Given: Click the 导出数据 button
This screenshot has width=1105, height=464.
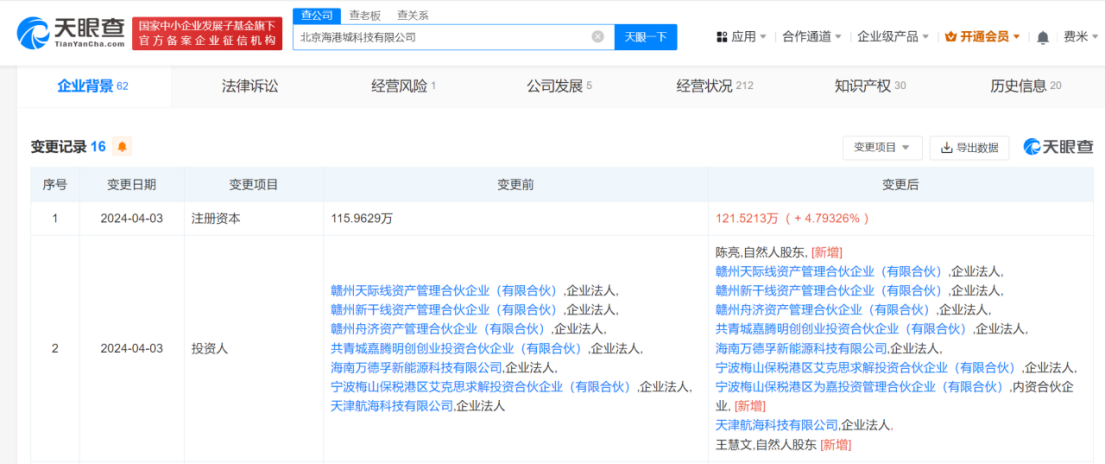Looking at the screenshot, I should tap(969, 147).
